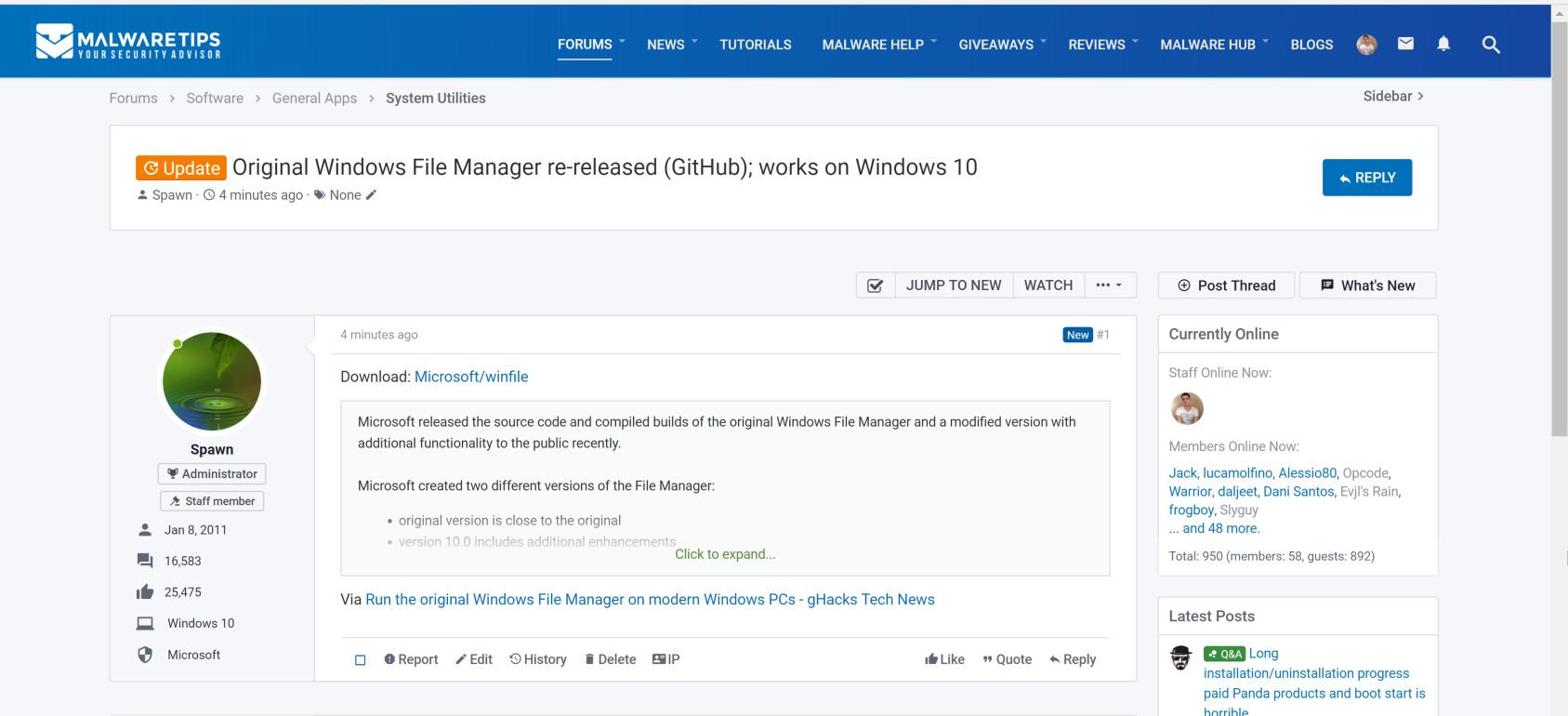This screenshot has height=716, width=1568.
Task: Open the inbox envelope icon
Action: pos(1405,44)
